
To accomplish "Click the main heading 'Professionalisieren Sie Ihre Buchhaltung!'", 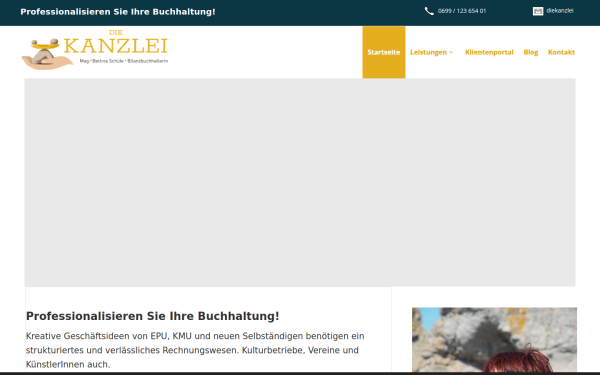I will 153,316.
